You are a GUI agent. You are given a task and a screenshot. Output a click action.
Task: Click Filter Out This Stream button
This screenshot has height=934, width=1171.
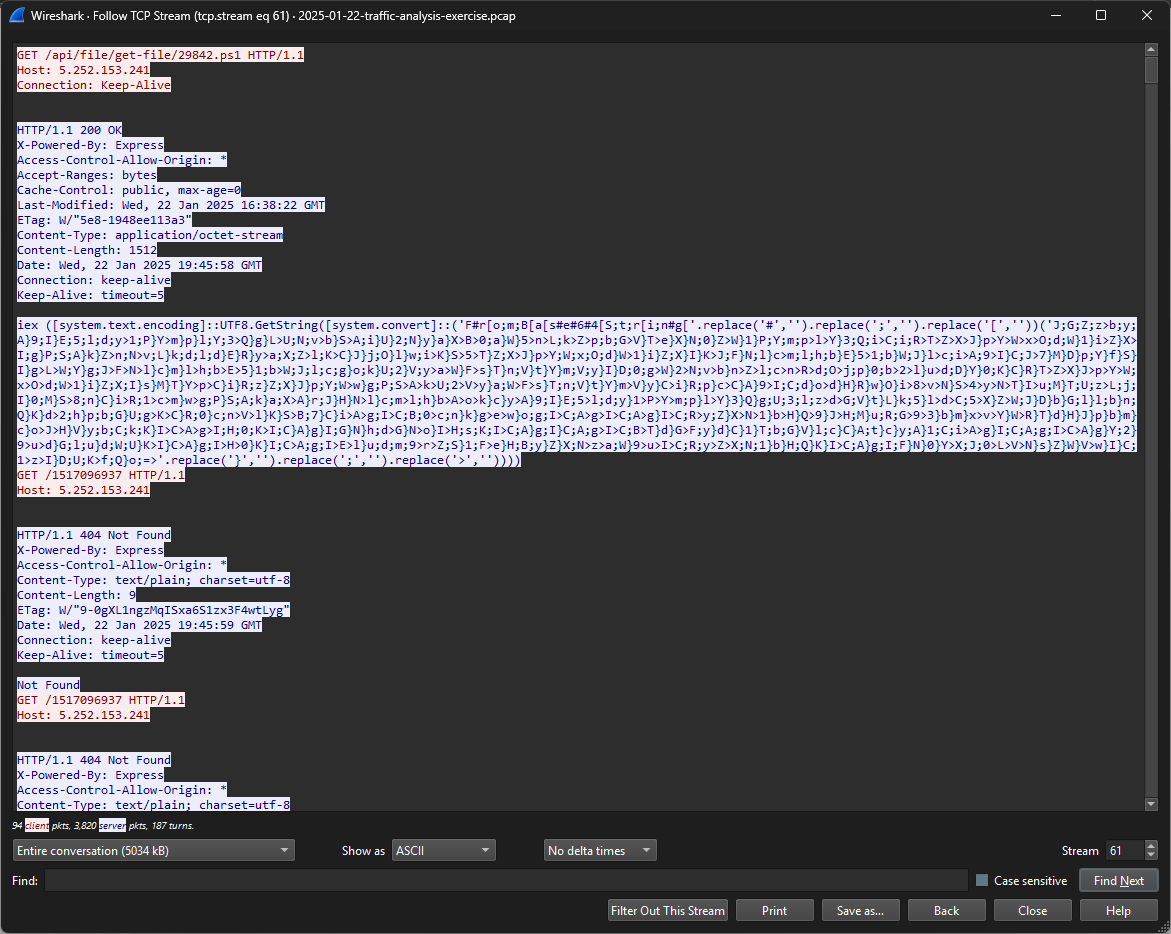[x=668, y=911]
